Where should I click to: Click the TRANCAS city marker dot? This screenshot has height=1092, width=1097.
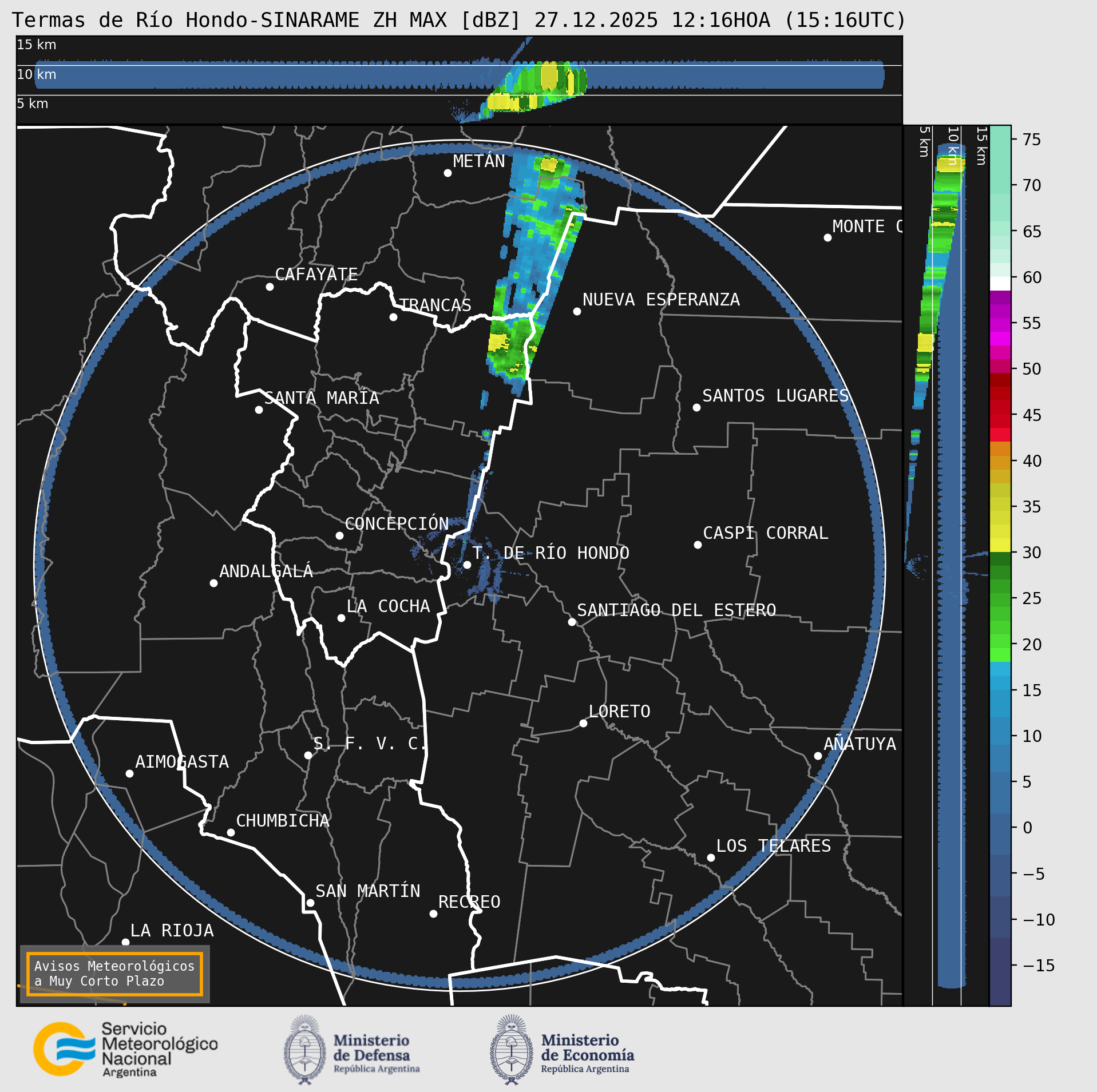coord(393,317)
